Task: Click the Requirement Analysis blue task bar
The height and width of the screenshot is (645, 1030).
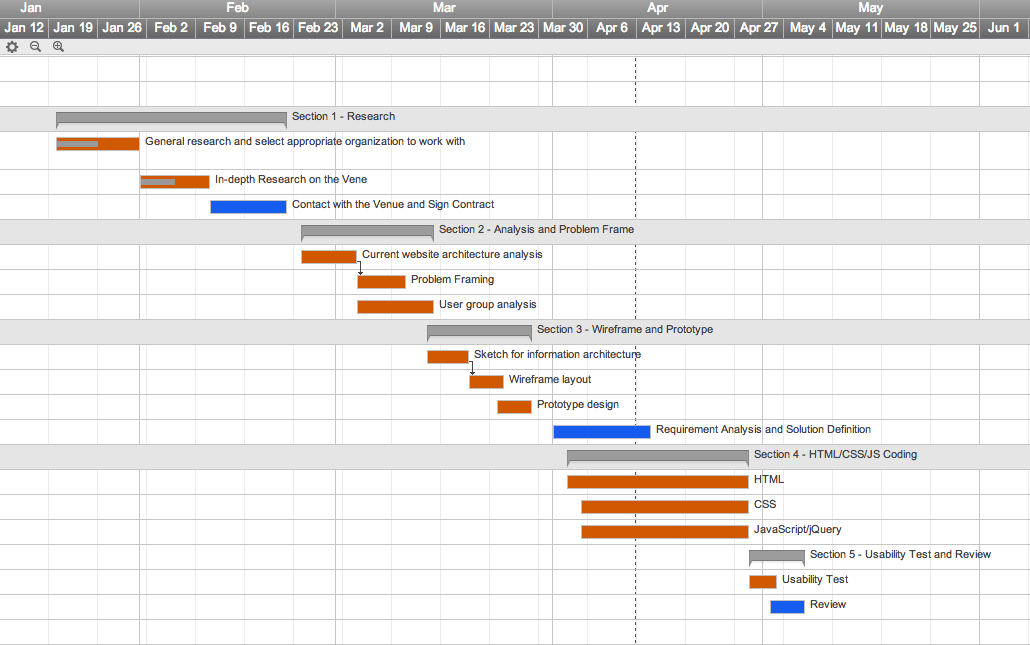Action: pos(601,432)
